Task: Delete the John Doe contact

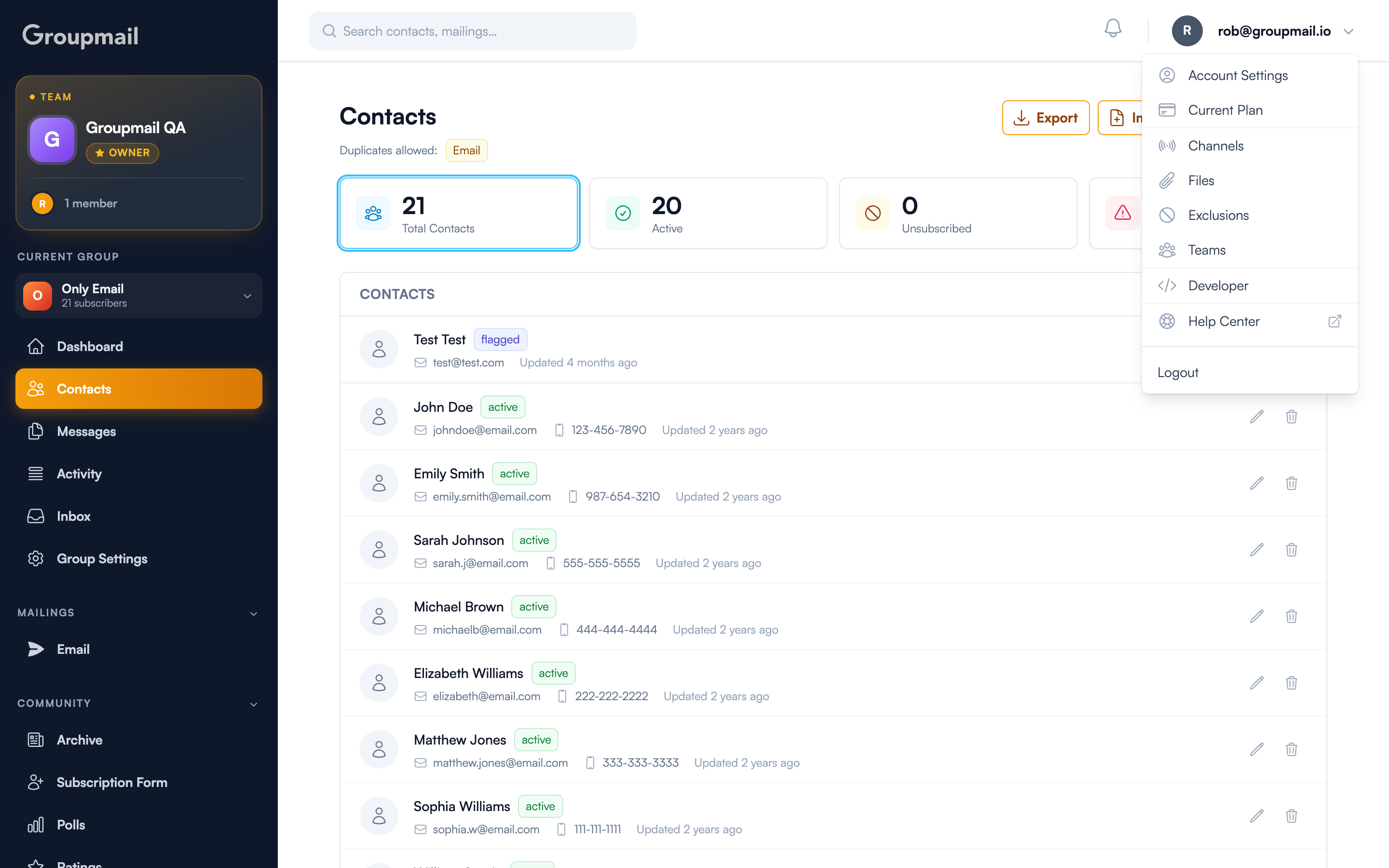Action: point(1291,417)
